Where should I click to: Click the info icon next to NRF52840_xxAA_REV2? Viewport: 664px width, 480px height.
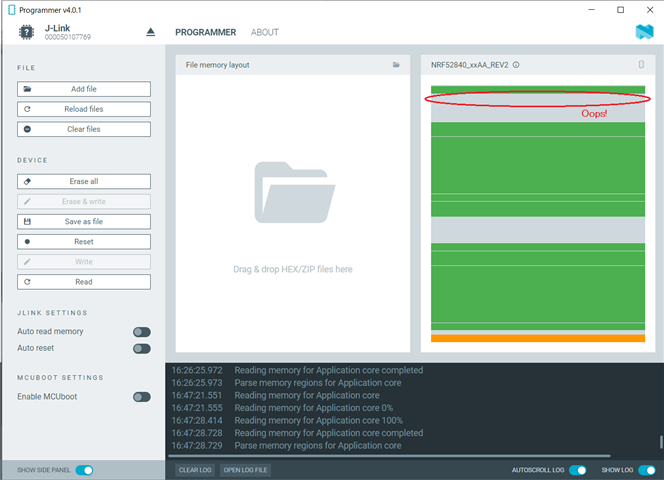click(516, 65)
